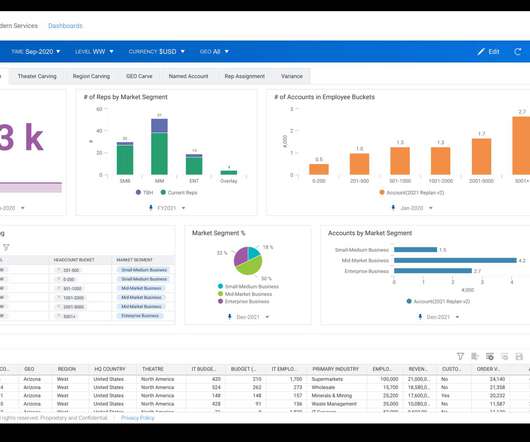Toggle Mid Market Business pie legend
Screen dimensions: 530x442
coord(245,294)
